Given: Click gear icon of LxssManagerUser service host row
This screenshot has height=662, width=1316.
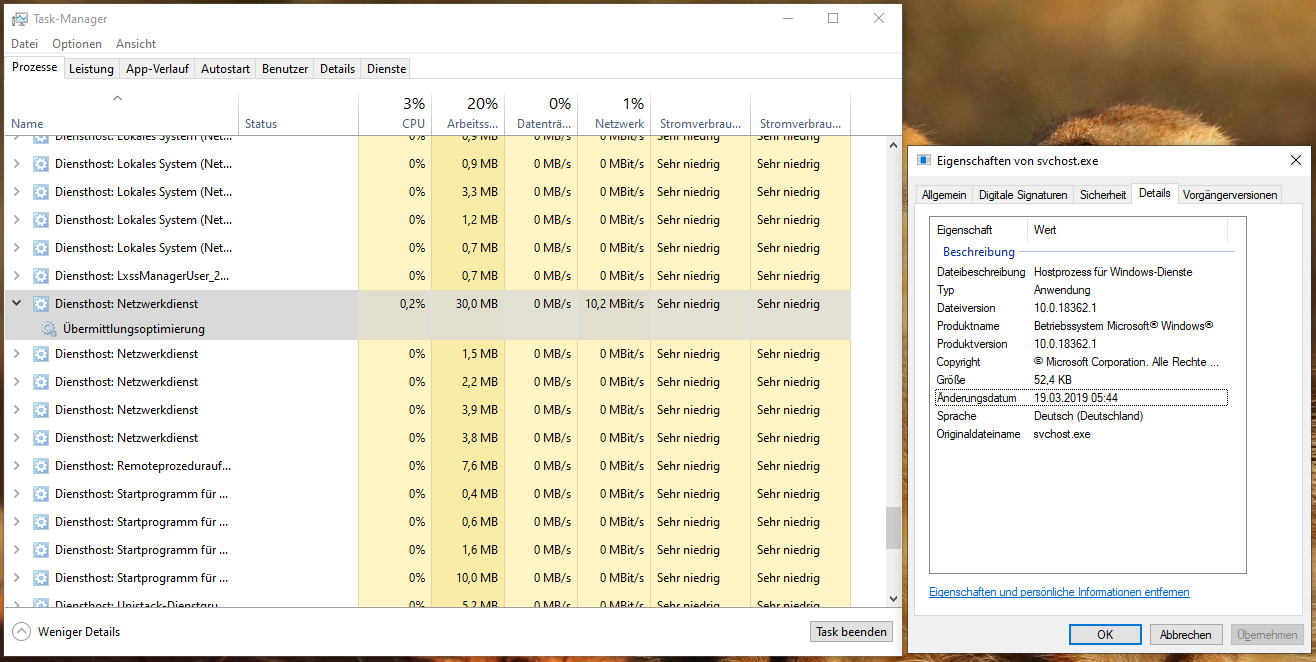Looking at the screenshot, I should [41, 276].
